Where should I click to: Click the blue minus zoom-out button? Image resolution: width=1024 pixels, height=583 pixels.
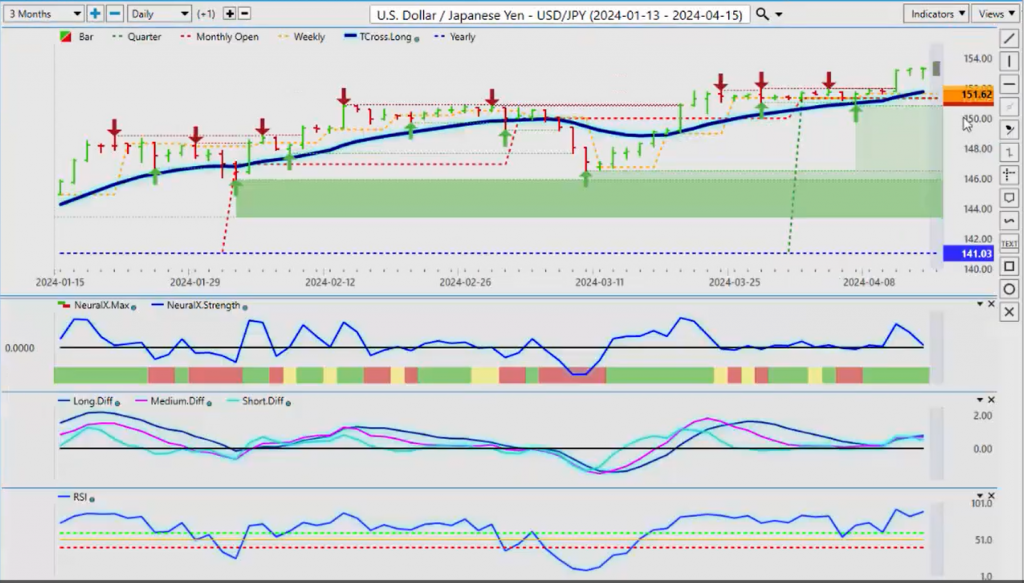click(114, 13)
